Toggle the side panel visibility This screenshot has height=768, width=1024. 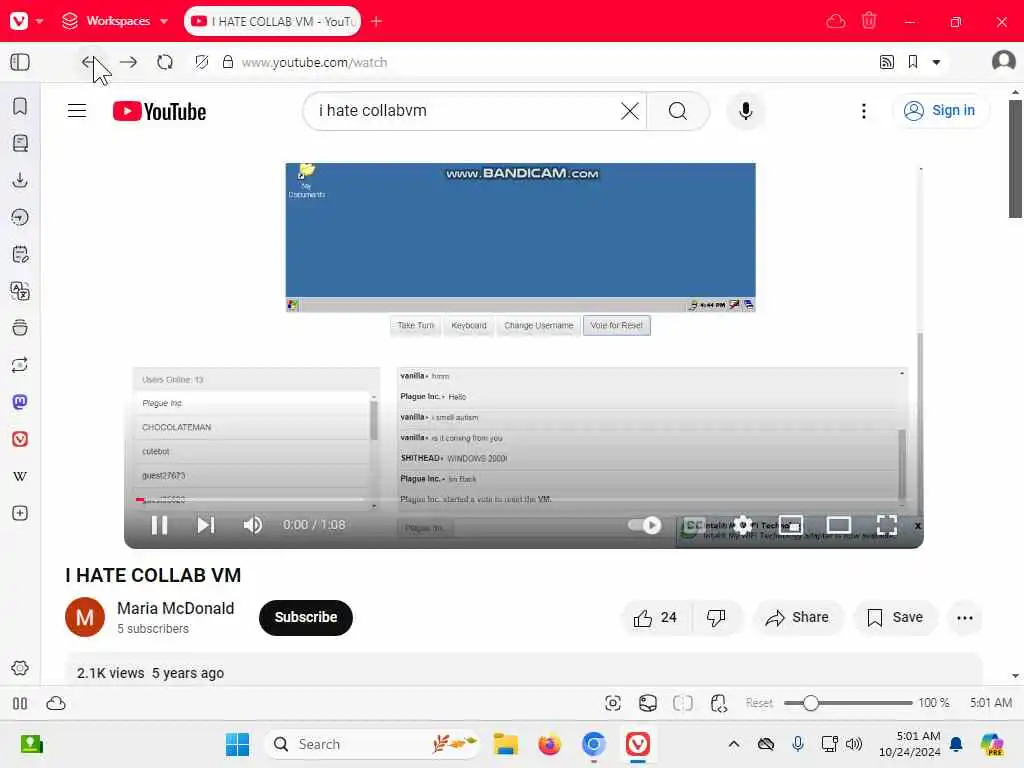point(20,62)
